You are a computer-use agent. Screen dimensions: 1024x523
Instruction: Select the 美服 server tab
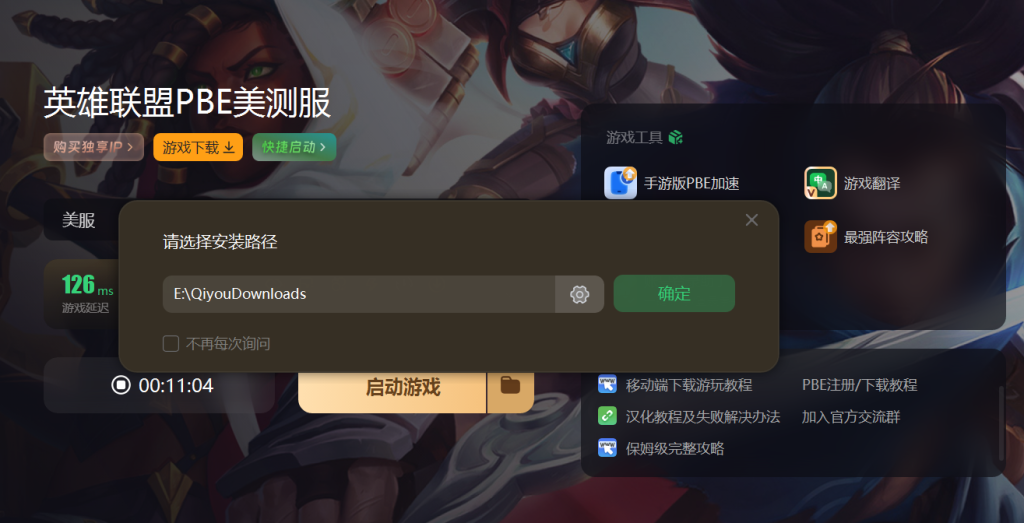[79, 221]
